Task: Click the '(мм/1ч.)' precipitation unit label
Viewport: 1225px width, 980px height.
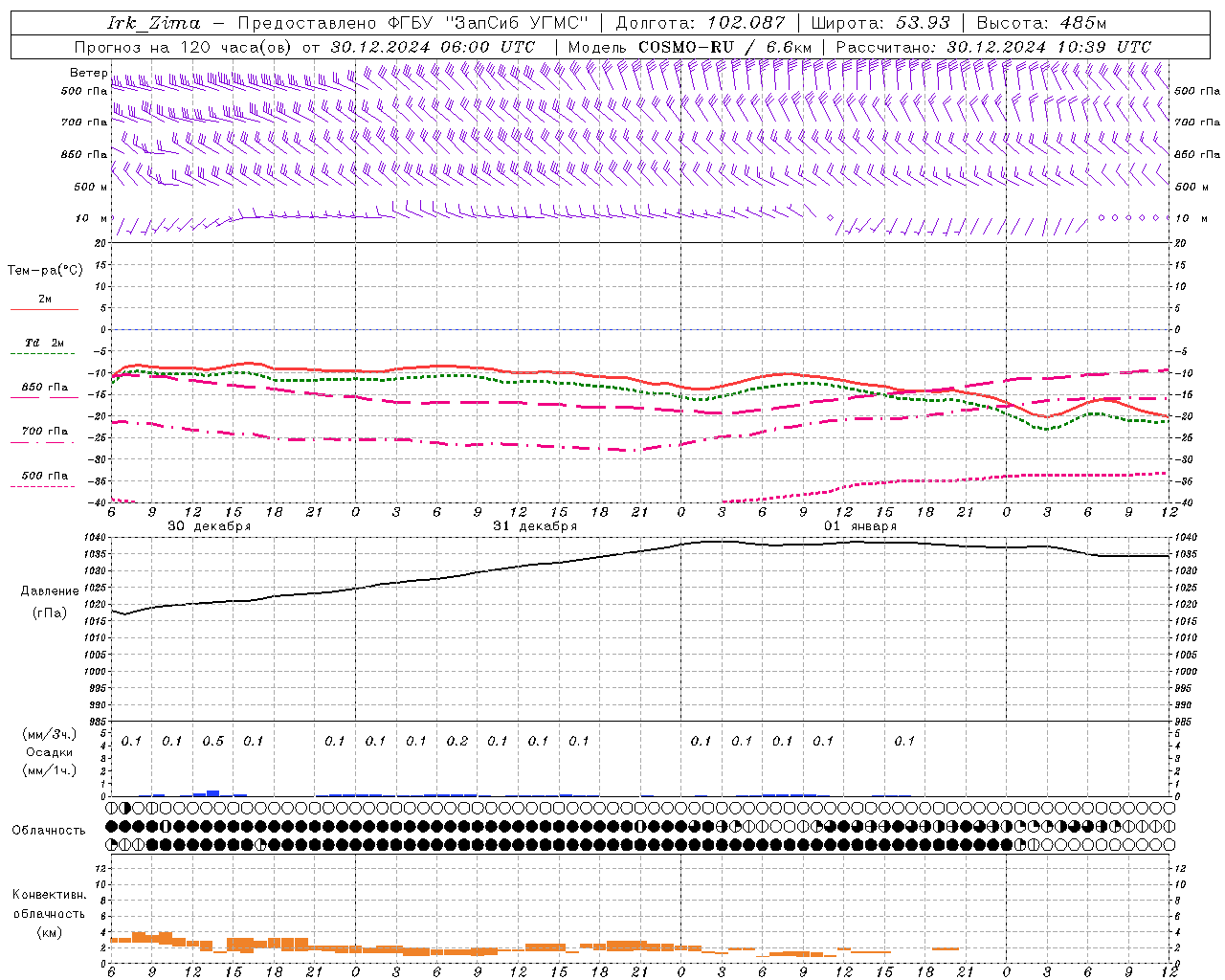Action: pyautogui.click(x=50, y=769)
